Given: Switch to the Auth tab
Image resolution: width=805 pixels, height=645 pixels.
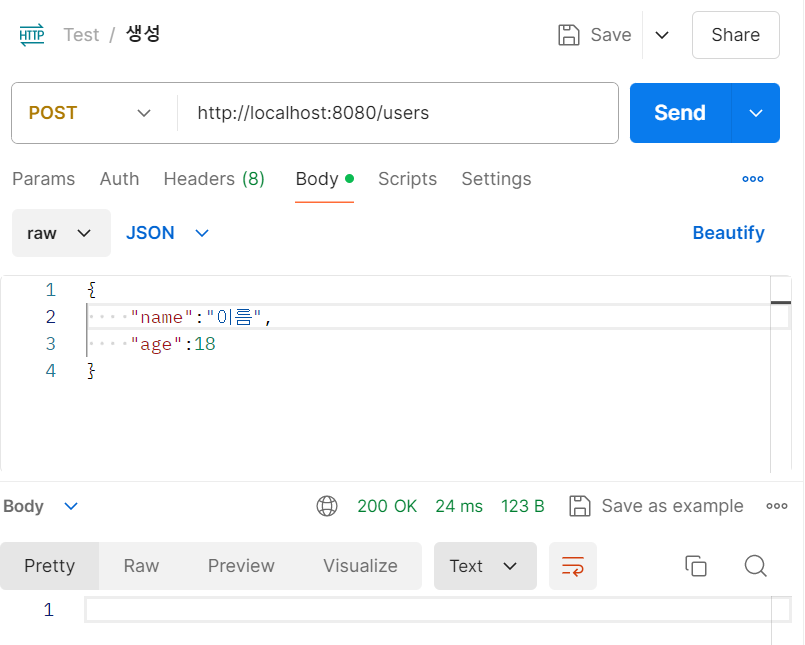Looking at the screenshot, I should click(119, 179).
